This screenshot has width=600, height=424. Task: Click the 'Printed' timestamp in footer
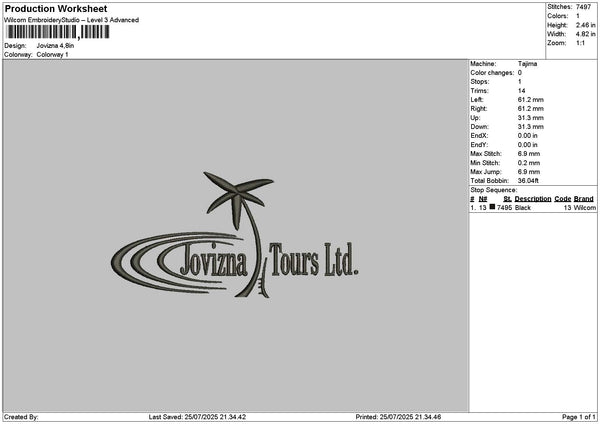point(398,417)
